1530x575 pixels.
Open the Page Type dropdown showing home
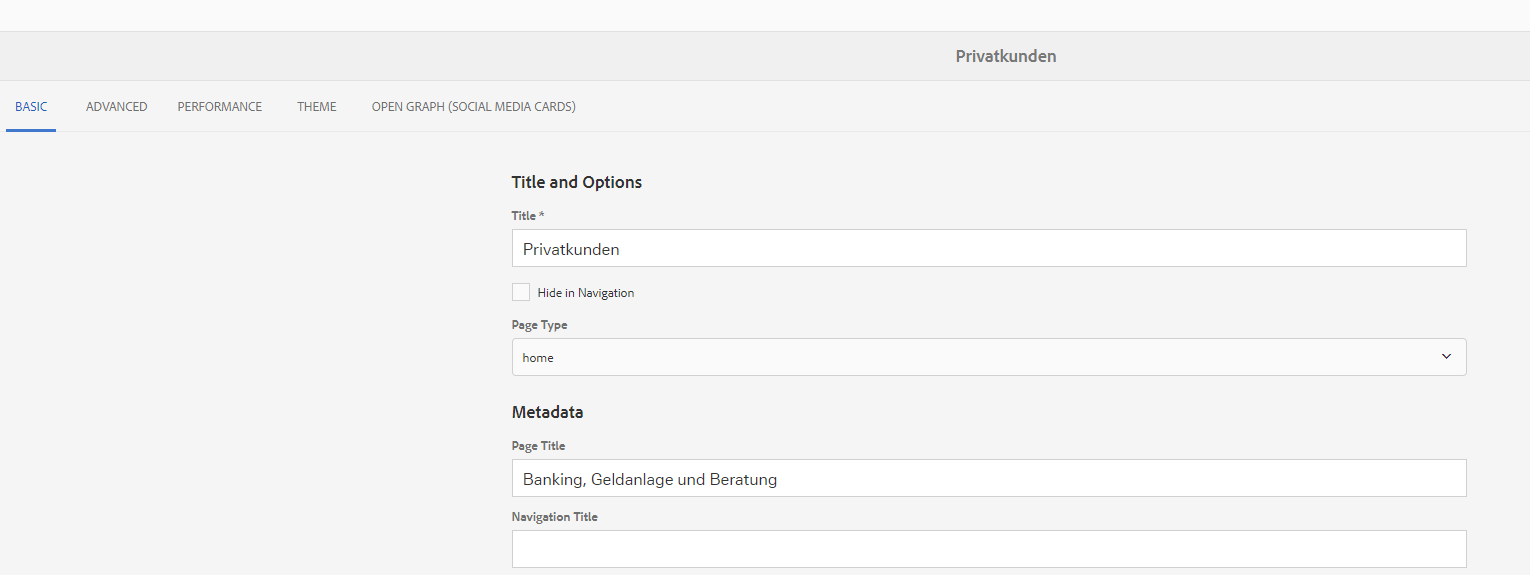988,357
